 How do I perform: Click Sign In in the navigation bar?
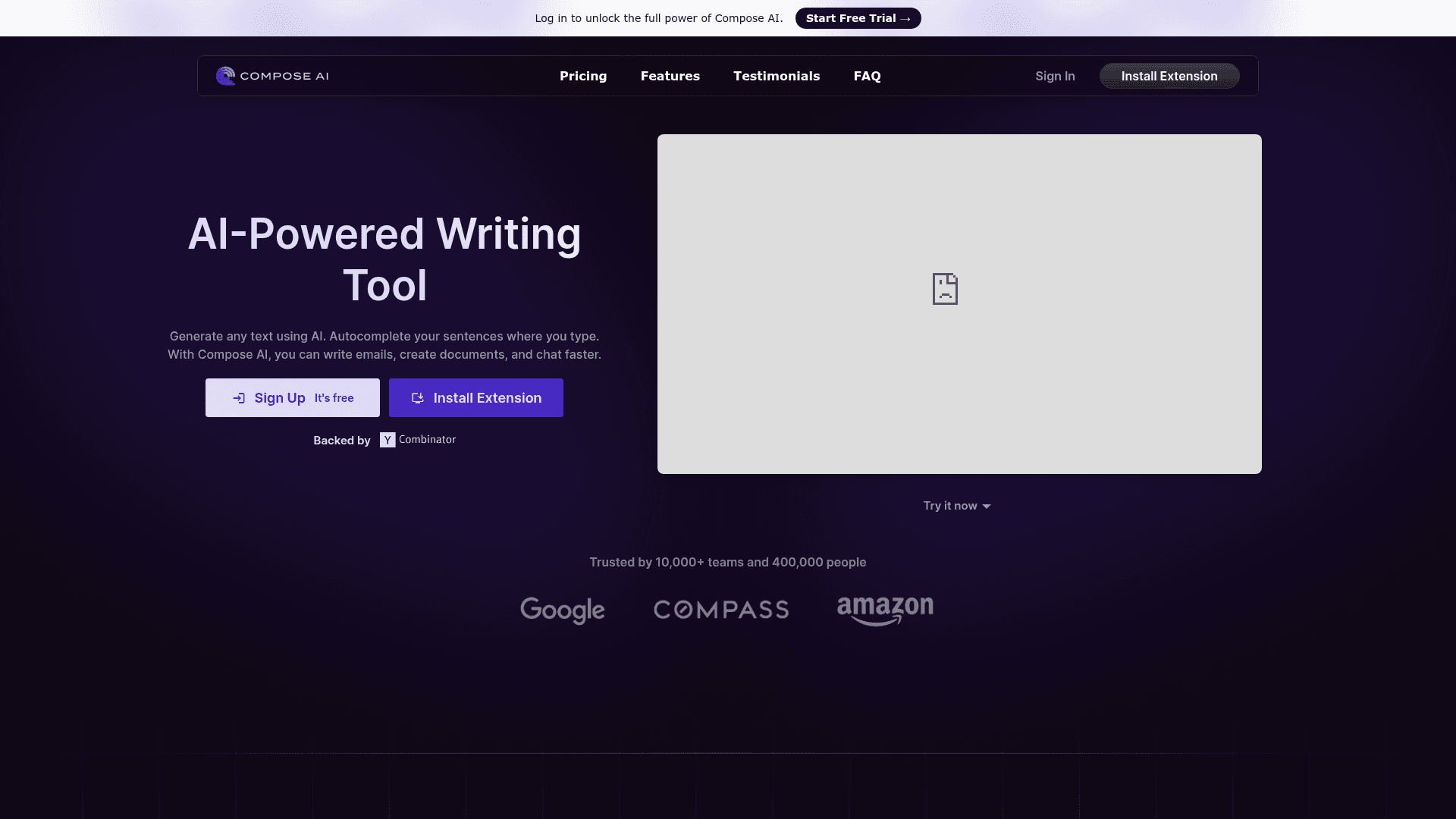1055,76
